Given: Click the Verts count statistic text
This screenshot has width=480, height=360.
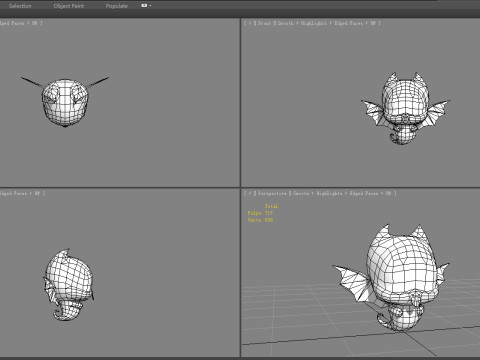Looking at the screenshot, I should (x=260, y=220).
